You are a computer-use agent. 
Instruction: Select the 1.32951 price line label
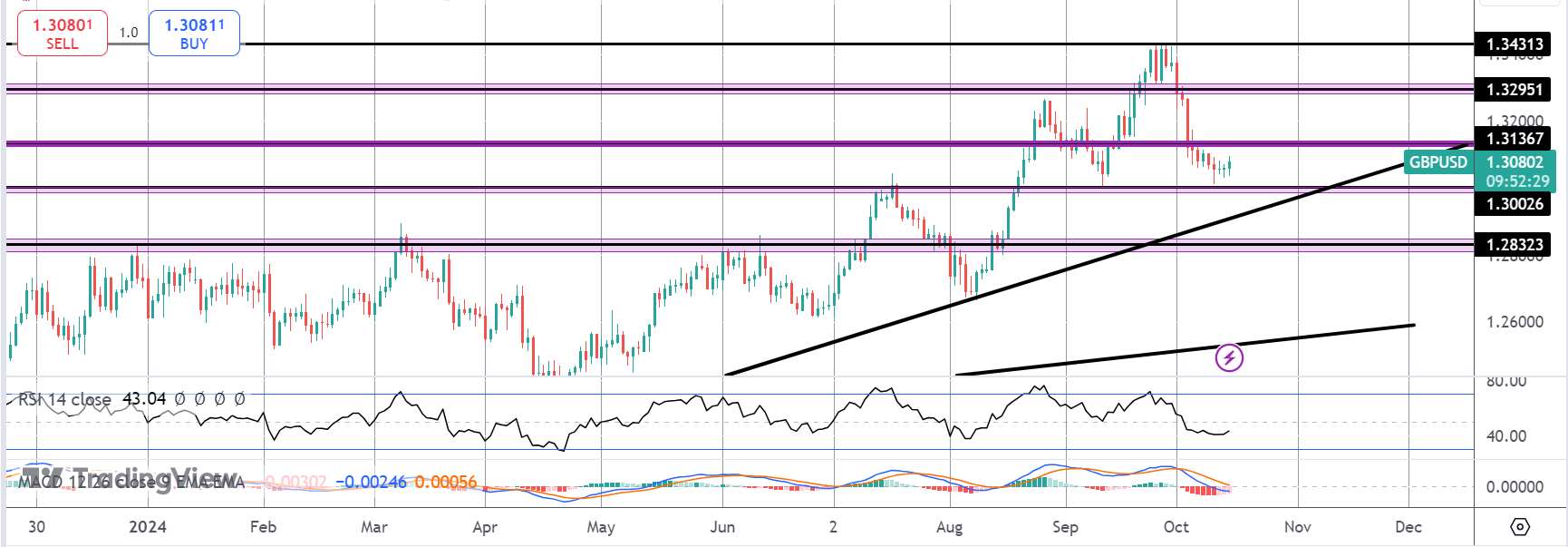(x=1513, y=89)
